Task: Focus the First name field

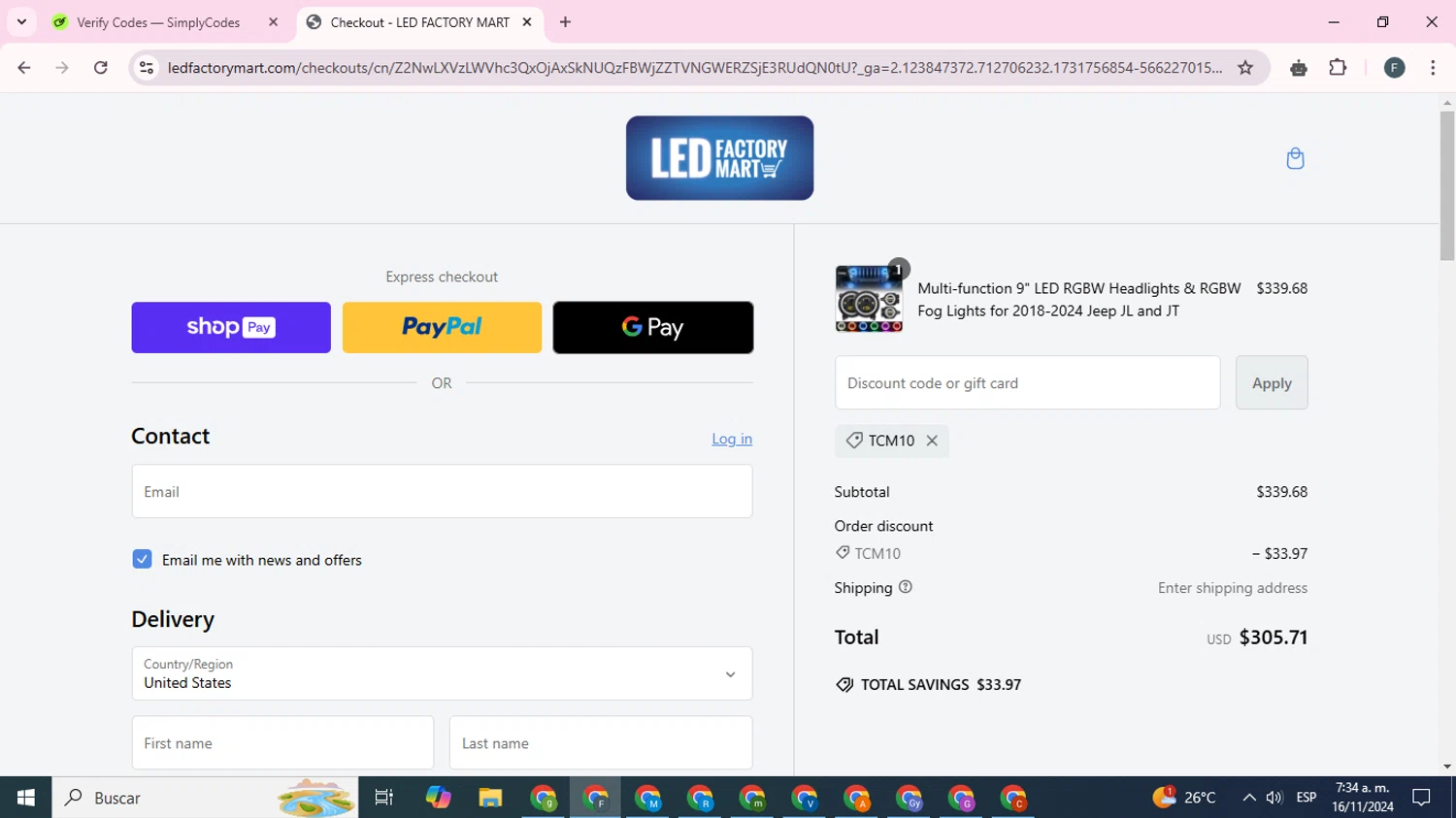Action: [282, 743]
